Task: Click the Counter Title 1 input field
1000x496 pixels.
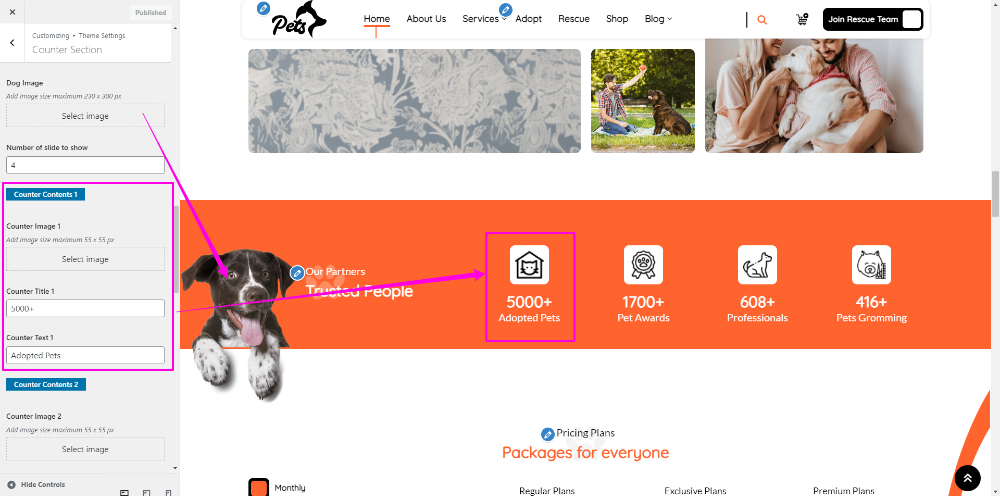Action: 85,309
